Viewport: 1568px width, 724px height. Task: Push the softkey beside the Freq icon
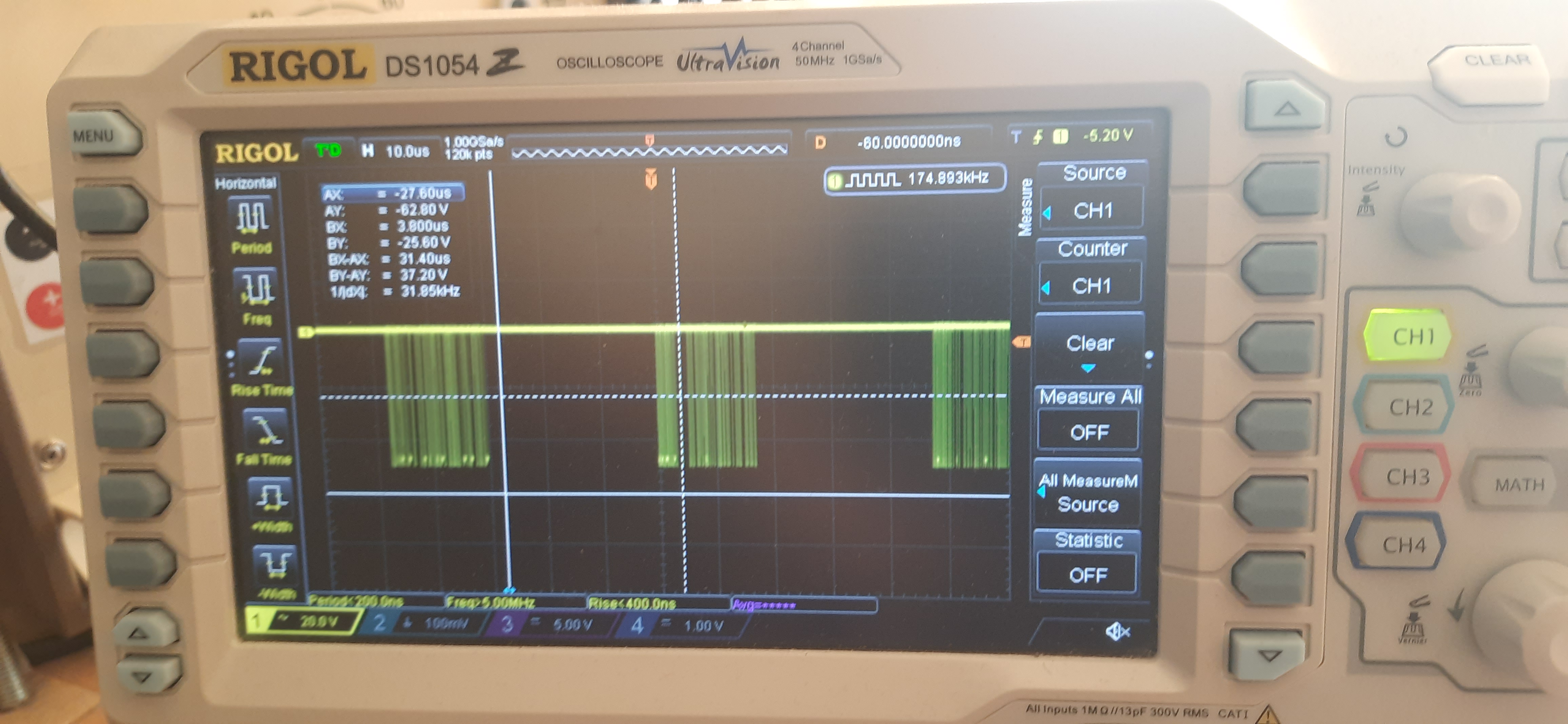(116, 281)
